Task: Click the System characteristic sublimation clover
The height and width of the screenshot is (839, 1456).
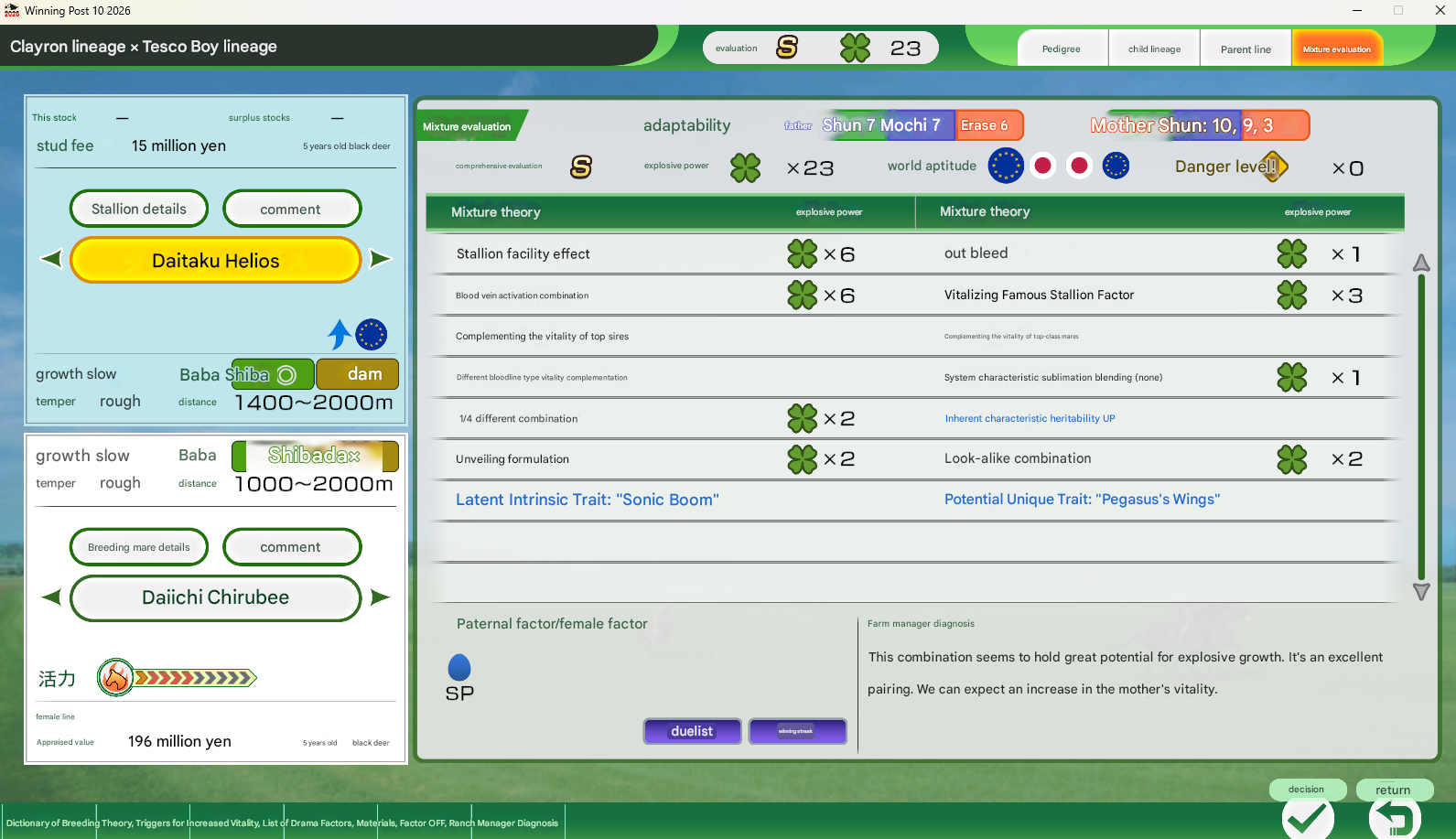Action: [x=1292, y=377]
